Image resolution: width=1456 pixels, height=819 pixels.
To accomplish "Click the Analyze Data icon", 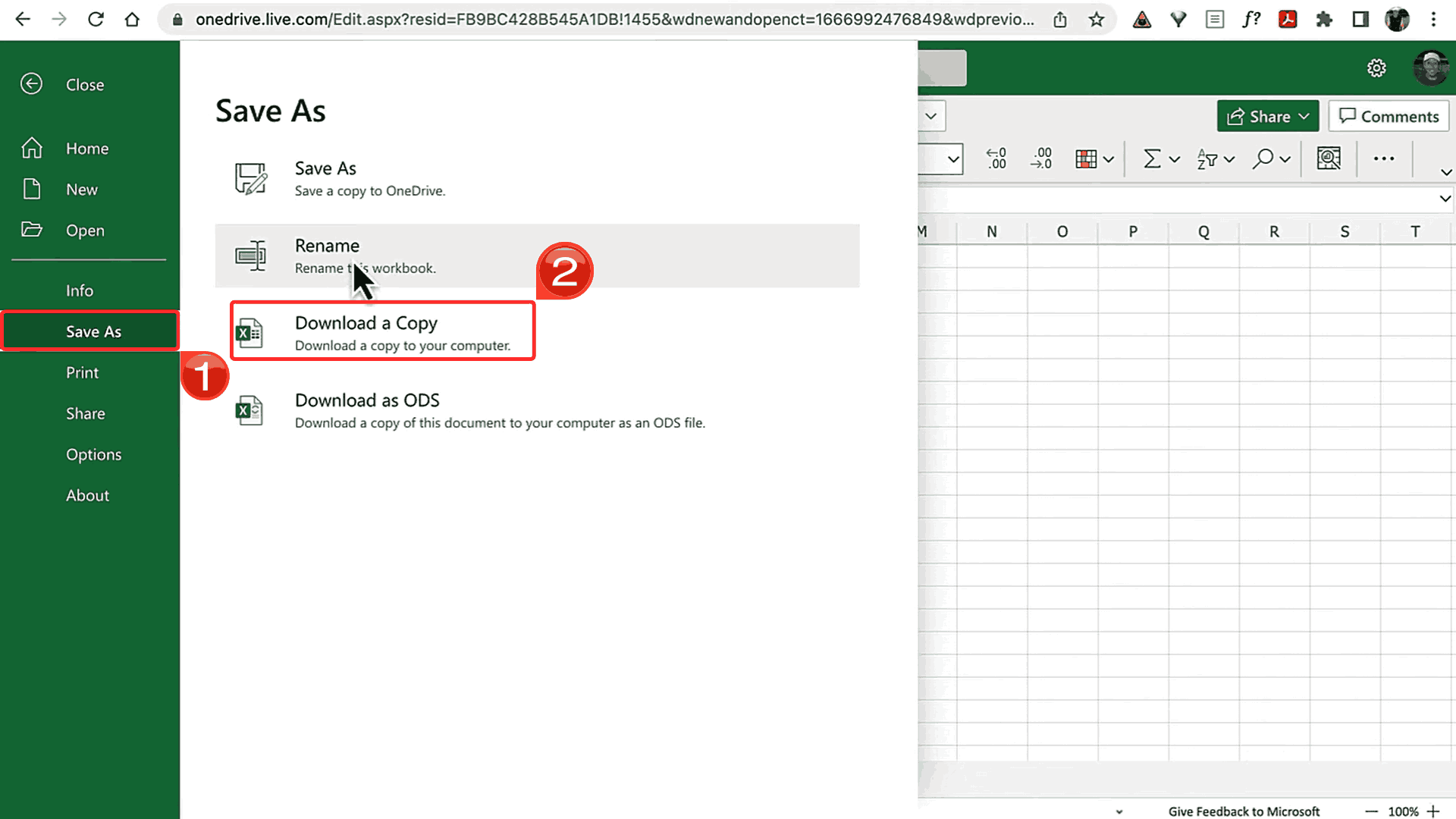I will pyautogui.click(x=1329, y=158).
